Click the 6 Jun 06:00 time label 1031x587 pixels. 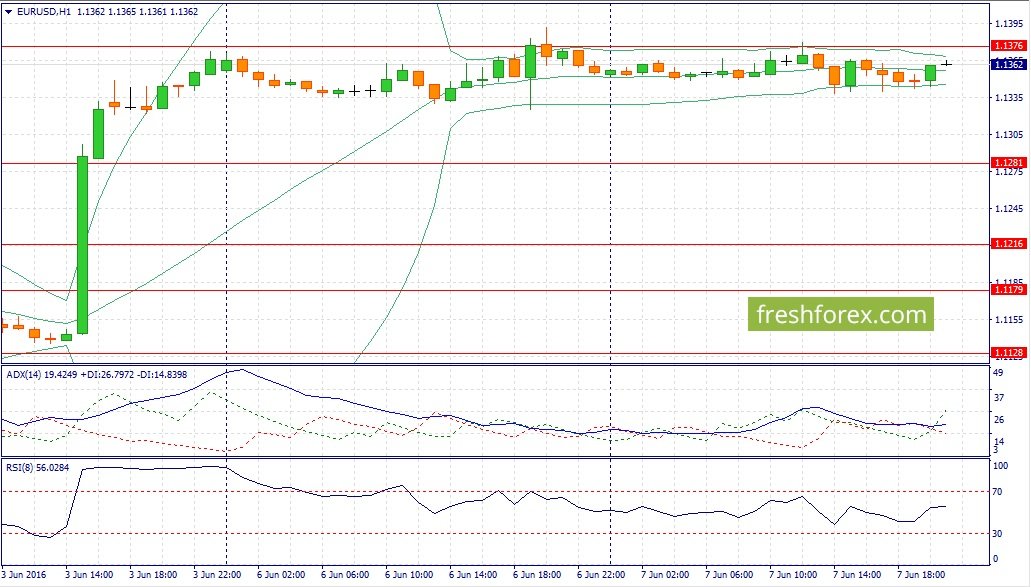coord(345,575)
